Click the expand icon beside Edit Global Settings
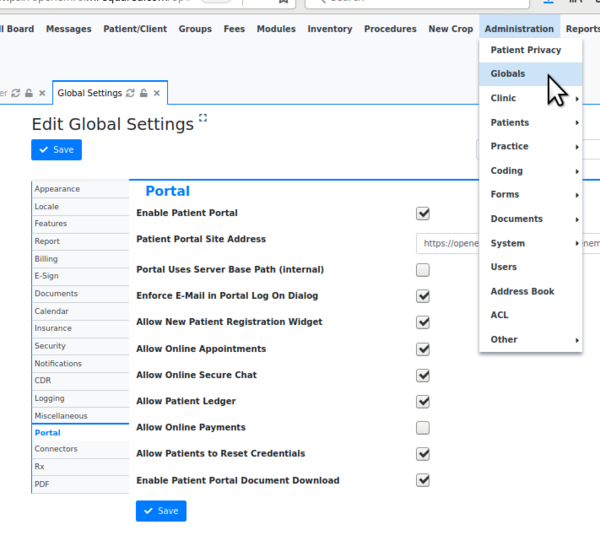 [x=203, y=118]
